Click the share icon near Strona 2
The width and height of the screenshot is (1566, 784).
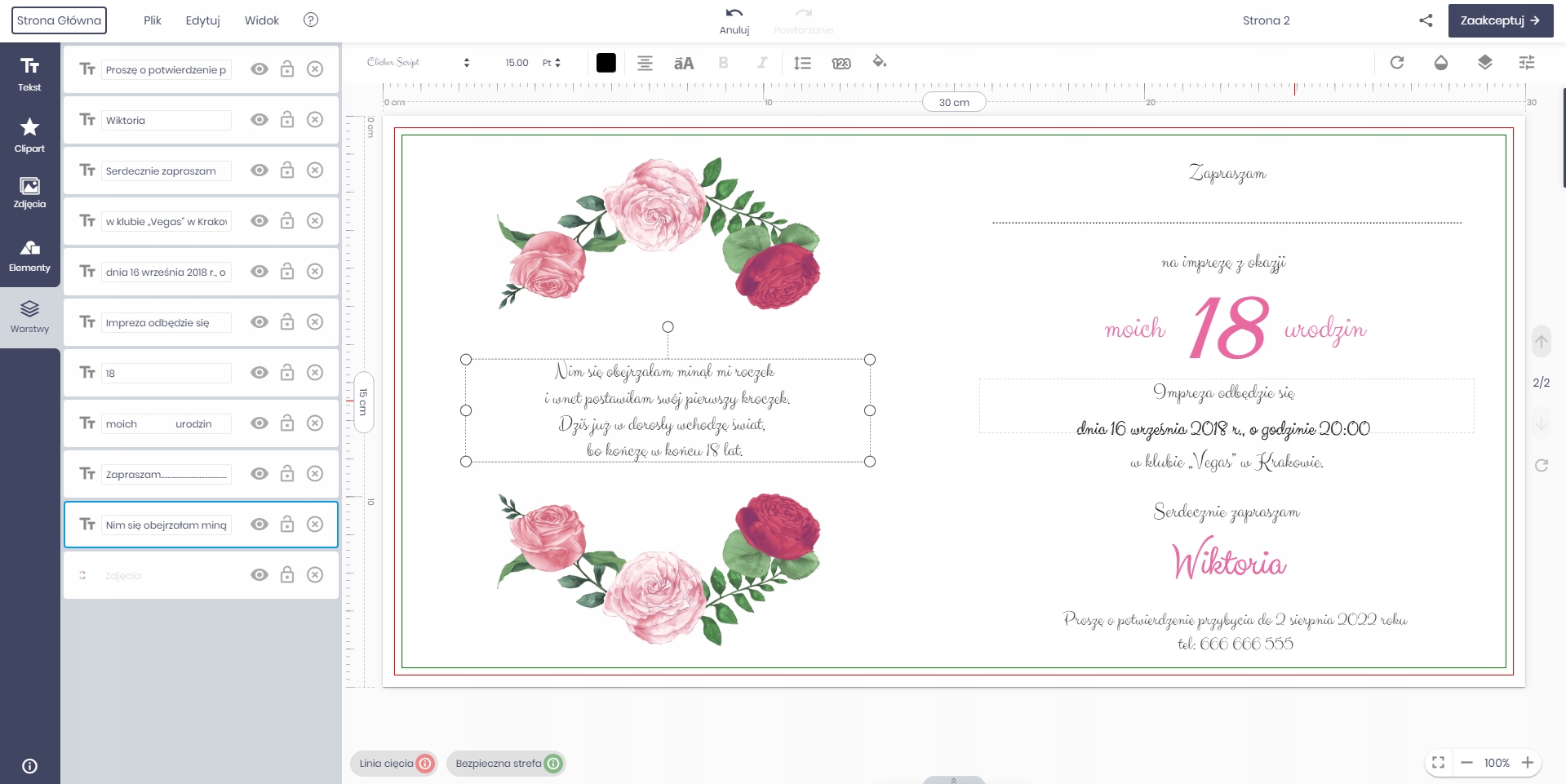point(1426,20)
